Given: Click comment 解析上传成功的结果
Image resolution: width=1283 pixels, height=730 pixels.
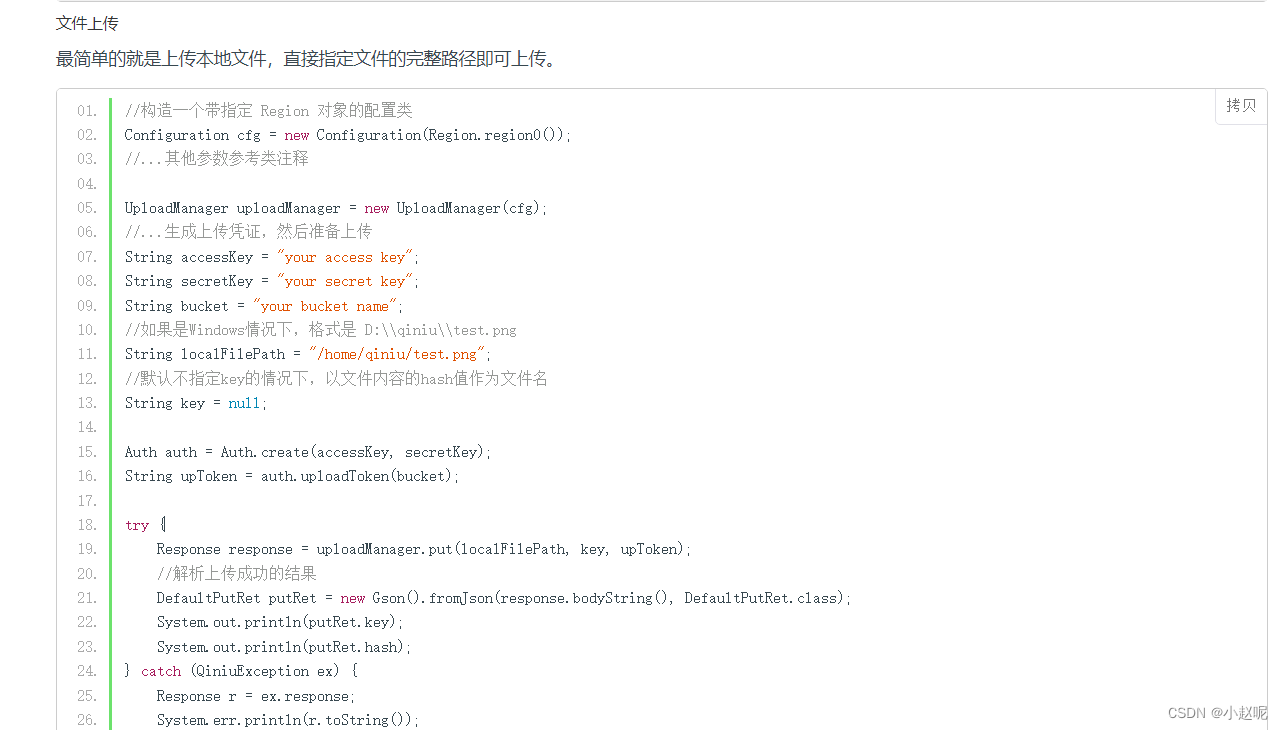Looking at the screenshot, I should [x=237, y=574].
